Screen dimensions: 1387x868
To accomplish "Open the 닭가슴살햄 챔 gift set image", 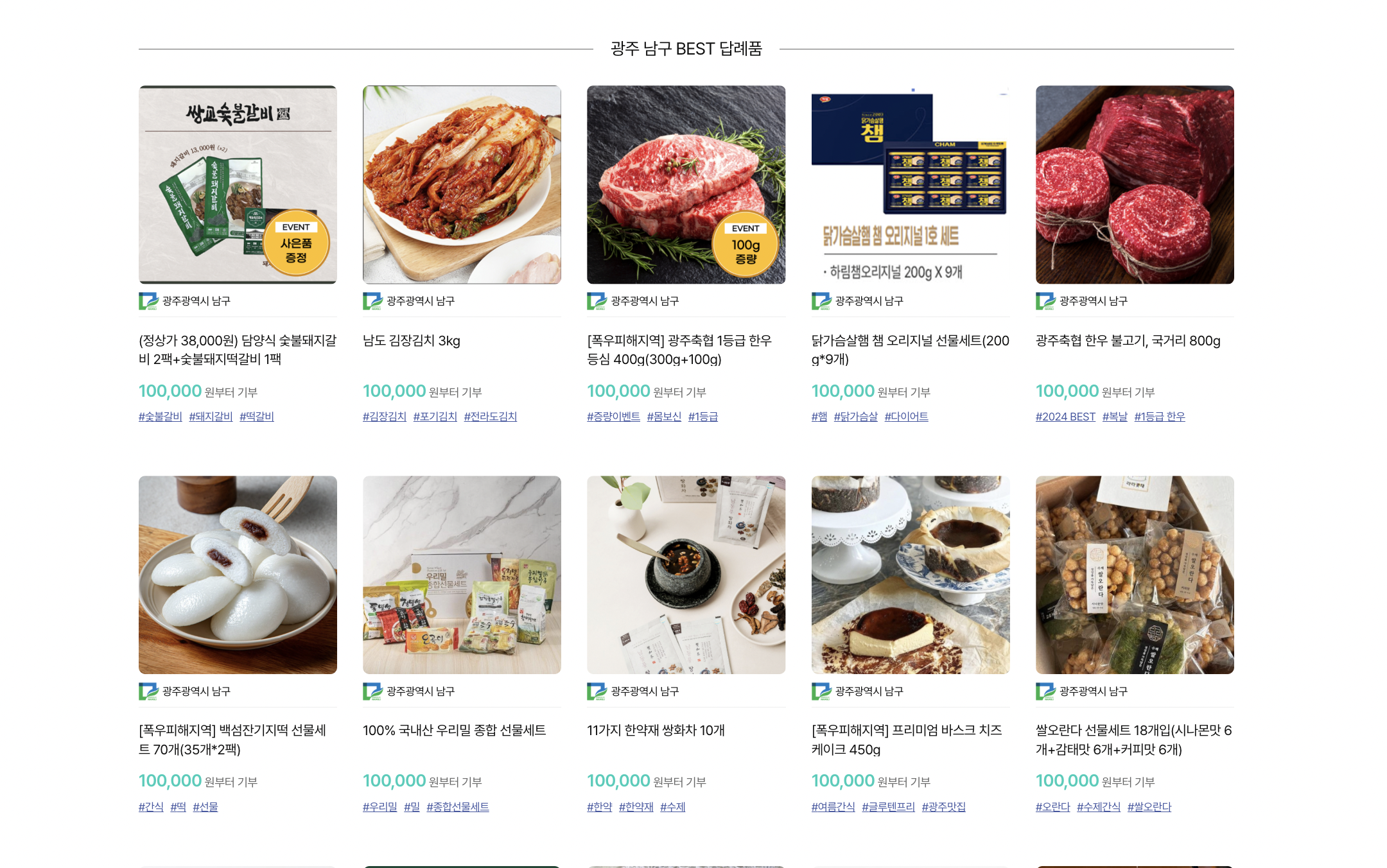I will 910,185.
